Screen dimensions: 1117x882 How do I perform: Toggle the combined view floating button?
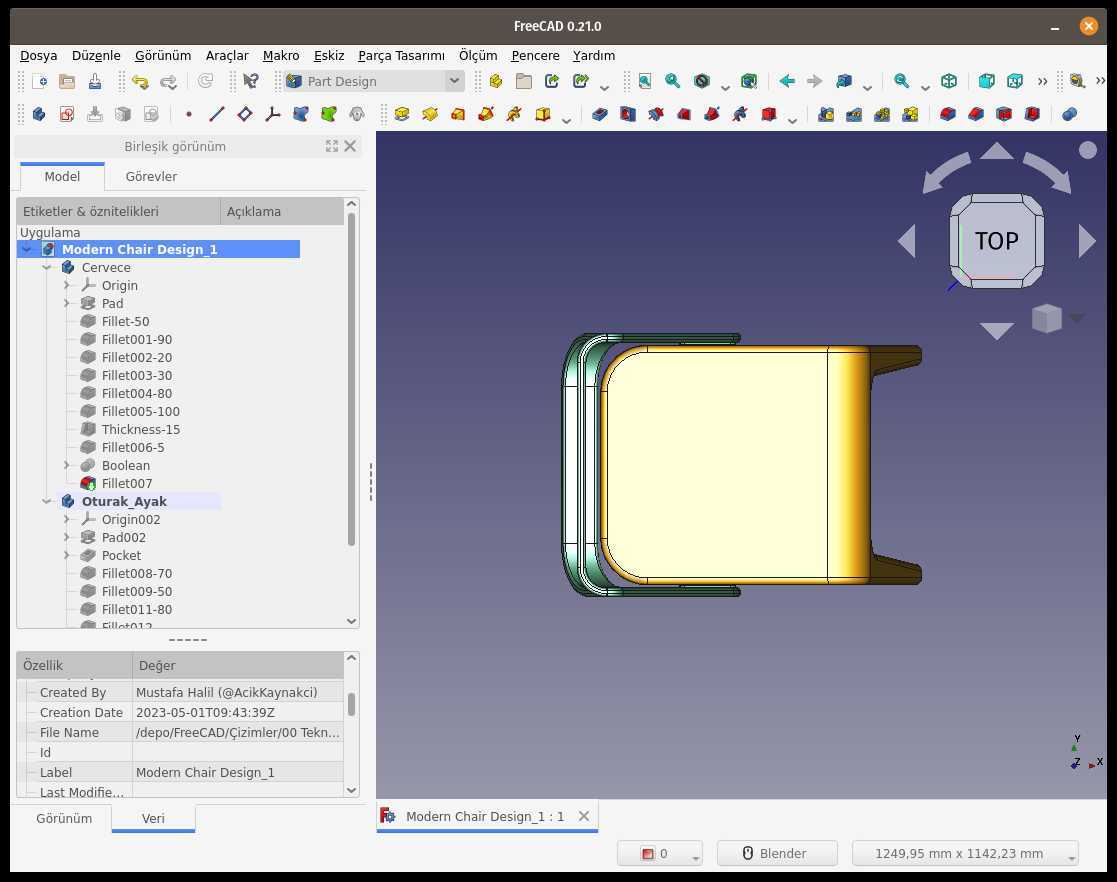click(x=332, y=146)
